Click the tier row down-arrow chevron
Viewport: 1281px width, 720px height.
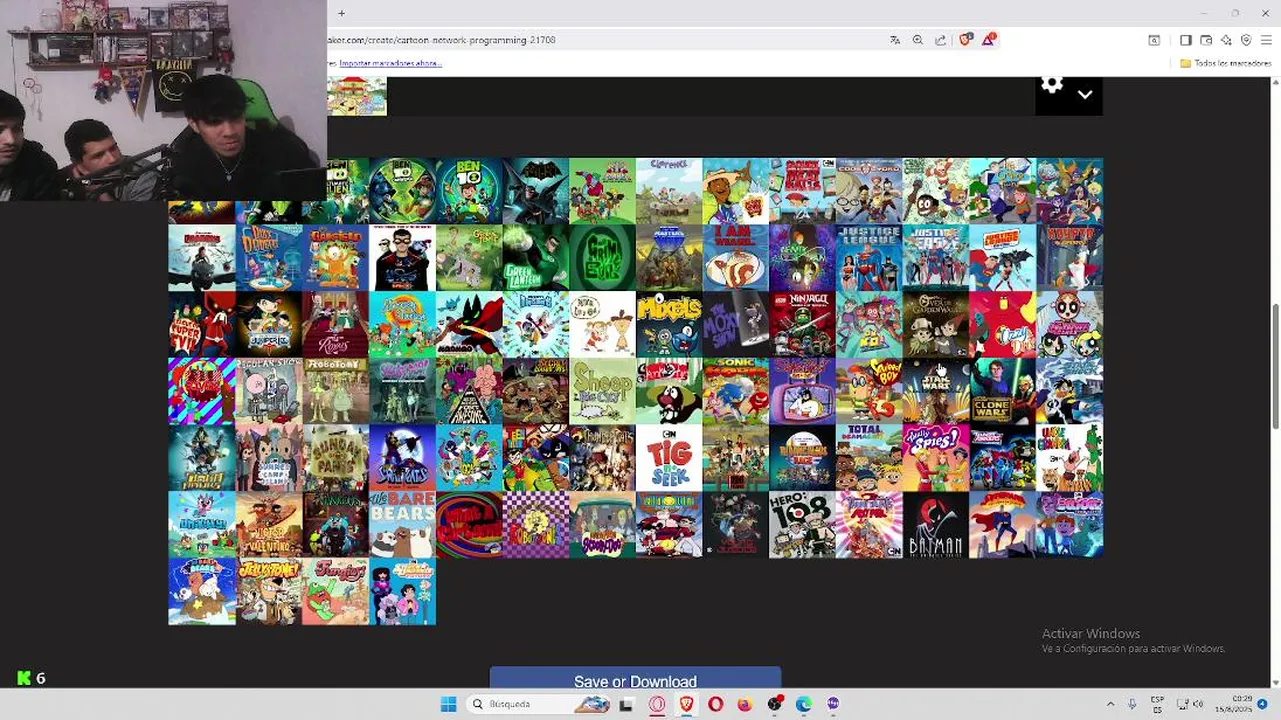1085,95
